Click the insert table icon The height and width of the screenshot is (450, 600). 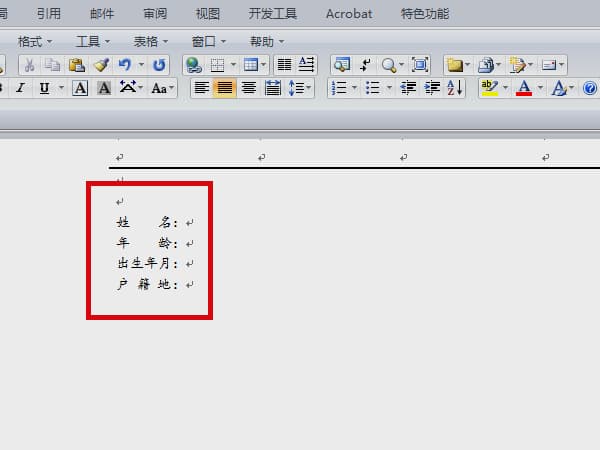(x=251, y=65)
